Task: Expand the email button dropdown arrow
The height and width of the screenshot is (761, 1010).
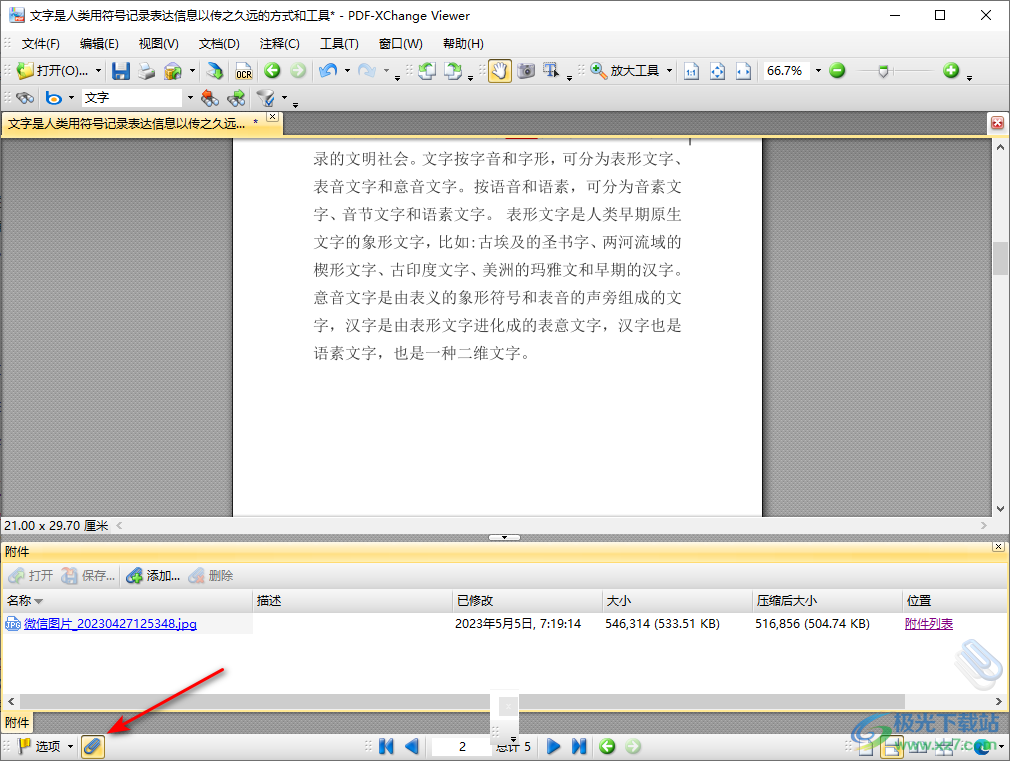Action: (192, 71)
